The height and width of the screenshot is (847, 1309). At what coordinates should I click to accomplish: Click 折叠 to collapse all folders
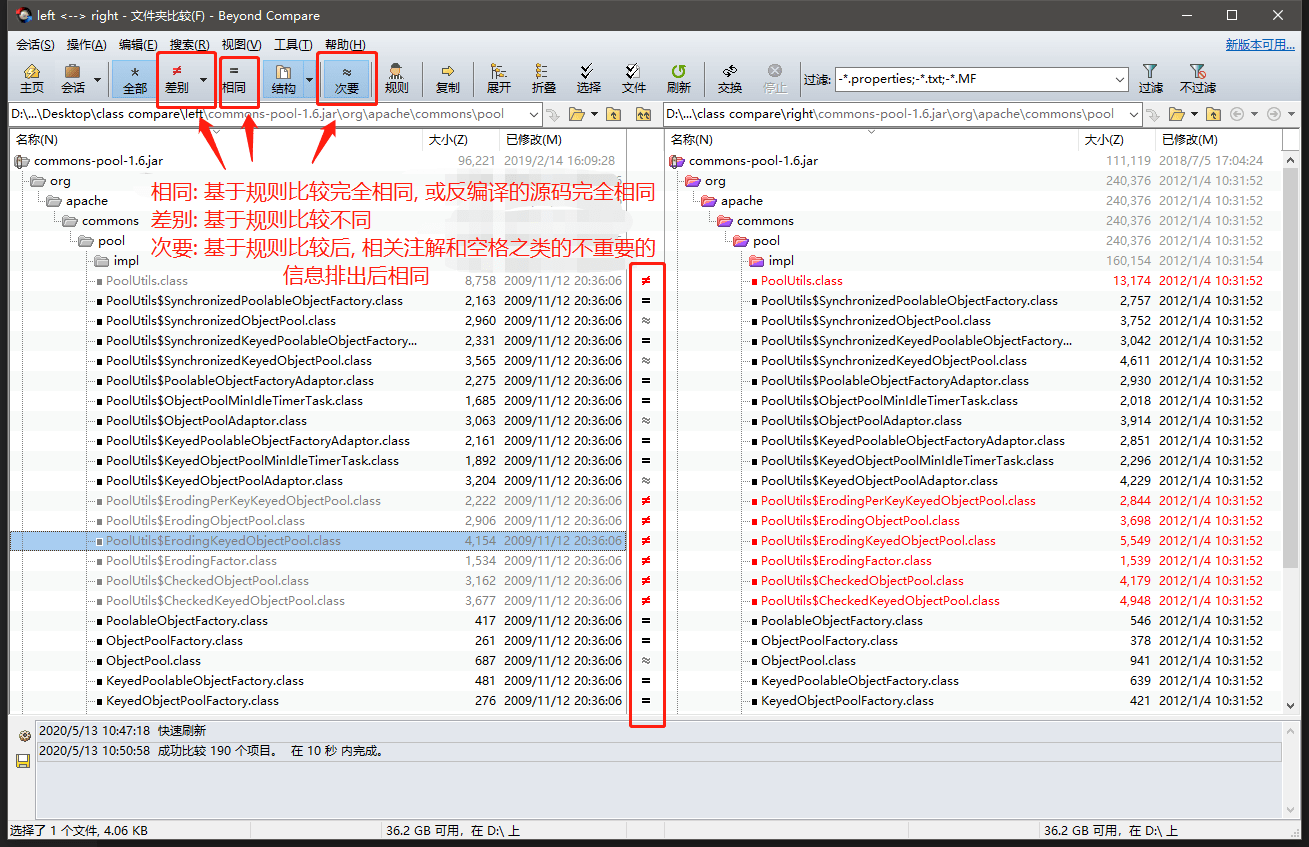[x=544, y=79]
